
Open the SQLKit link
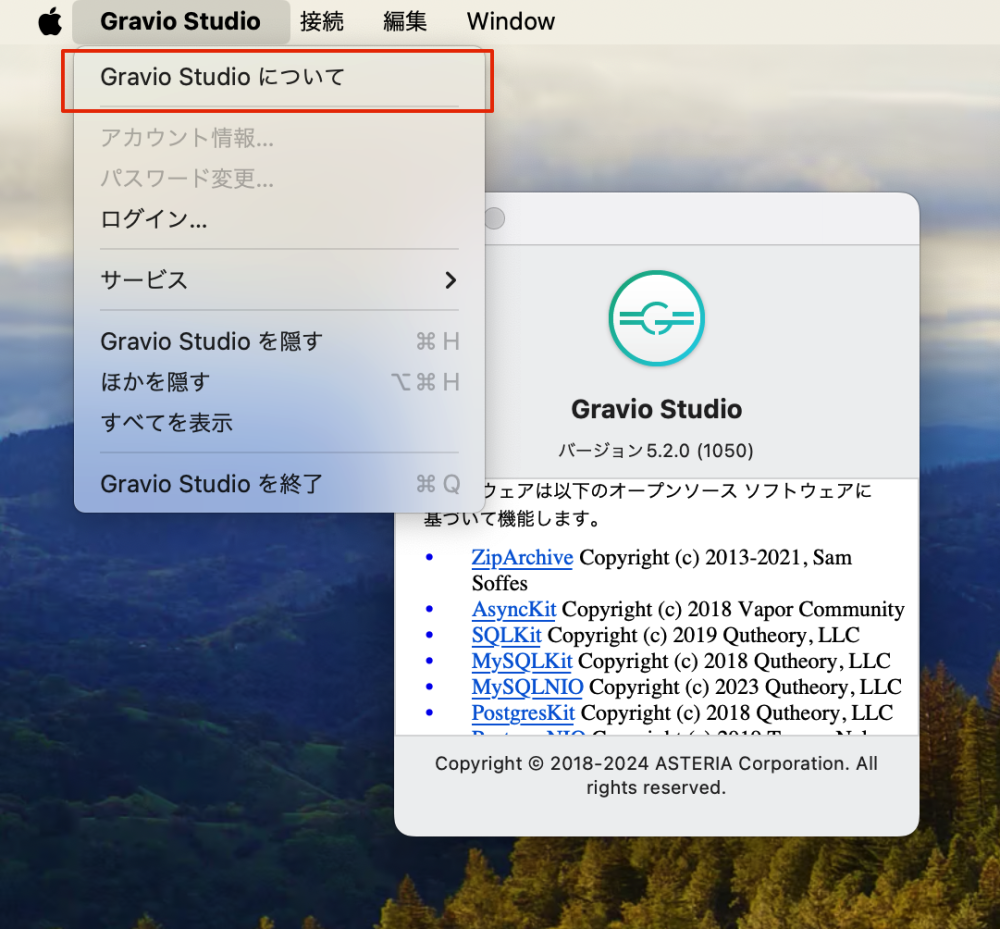pos(506,635)
